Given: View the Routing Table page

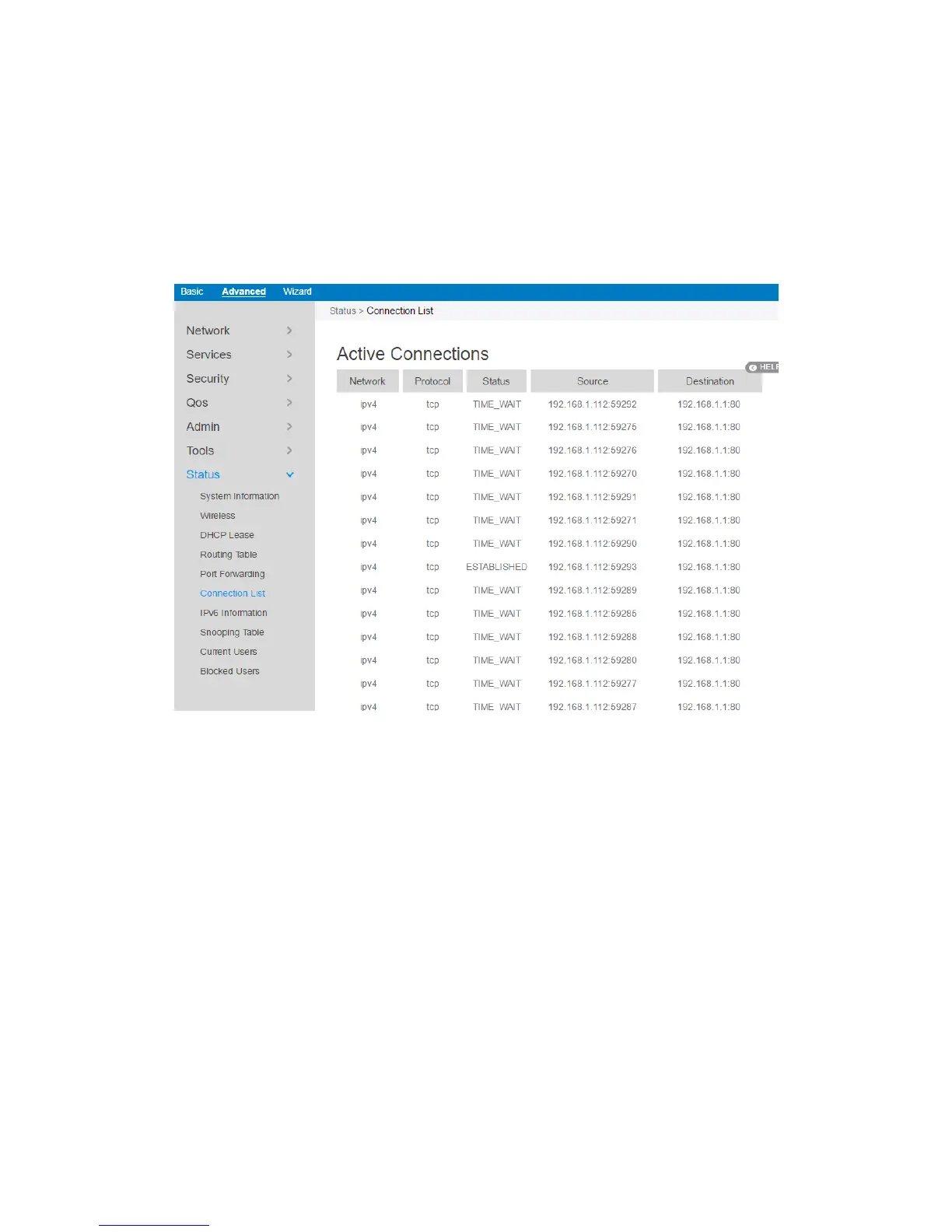Looking at the screenshot, I should point(229,555).
